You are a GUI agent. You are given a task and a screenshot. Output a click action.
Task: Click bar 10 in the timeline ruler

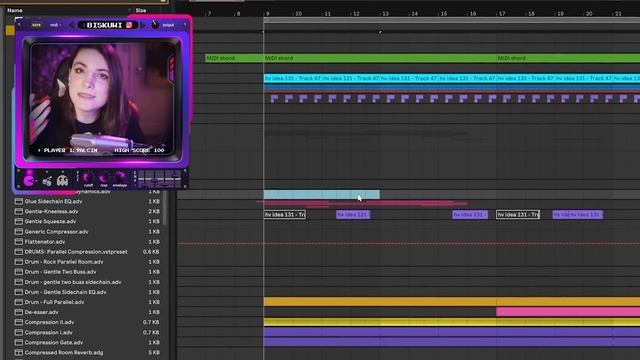(298, 14)
